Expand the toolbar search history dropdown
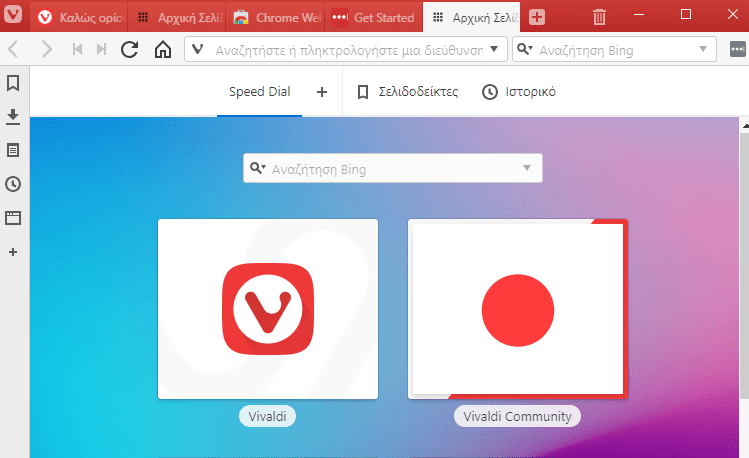Viewport: 749px width, 458px height. click(x=703, y=49)
